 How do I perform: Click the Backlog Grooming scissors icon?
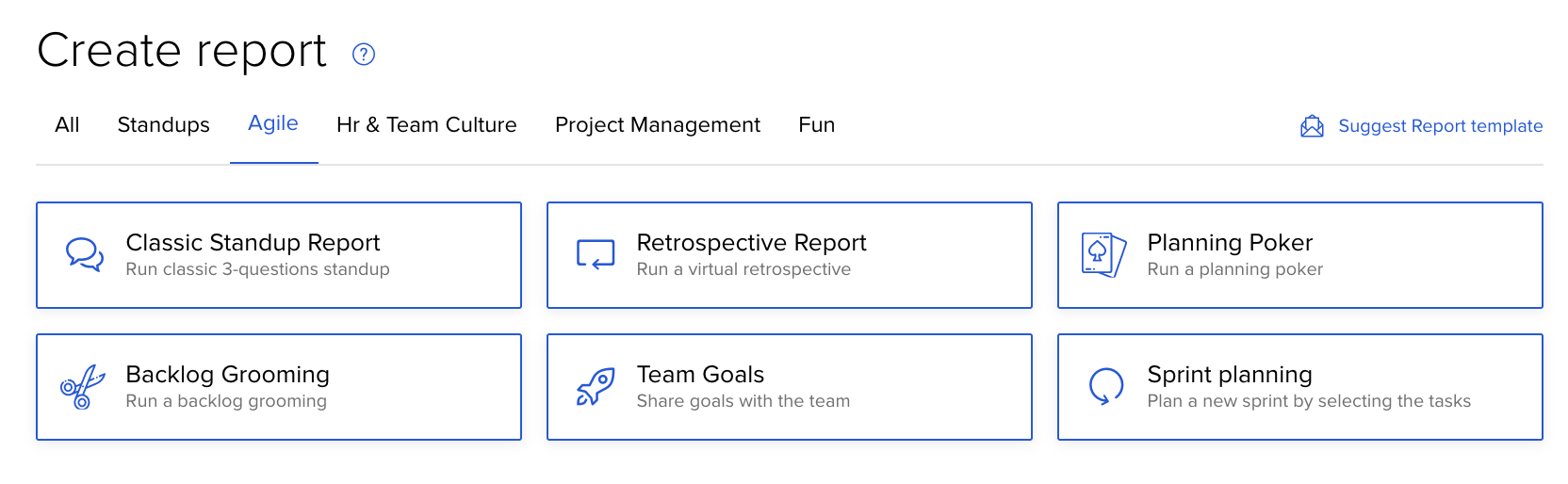pos(83,387)
